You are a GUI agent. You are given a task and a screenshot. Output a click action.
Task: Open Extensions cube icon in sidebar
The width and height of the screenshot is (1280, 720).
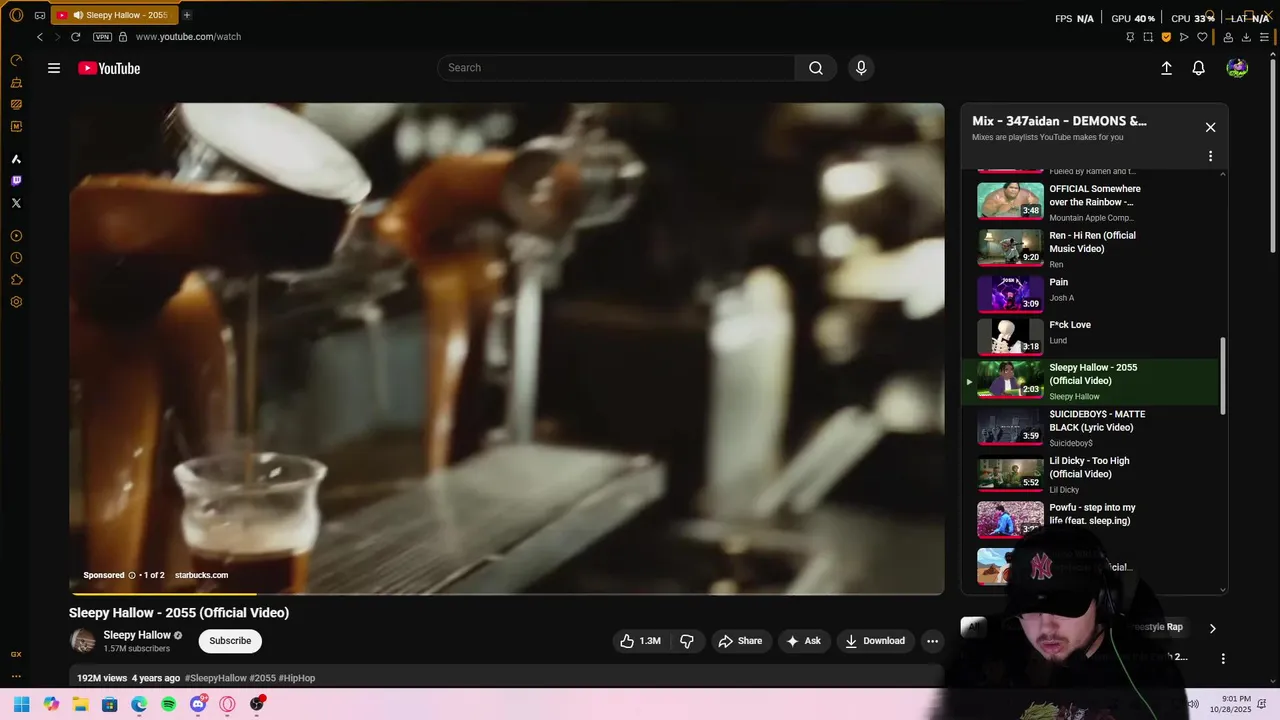click(x=16, y=280)
